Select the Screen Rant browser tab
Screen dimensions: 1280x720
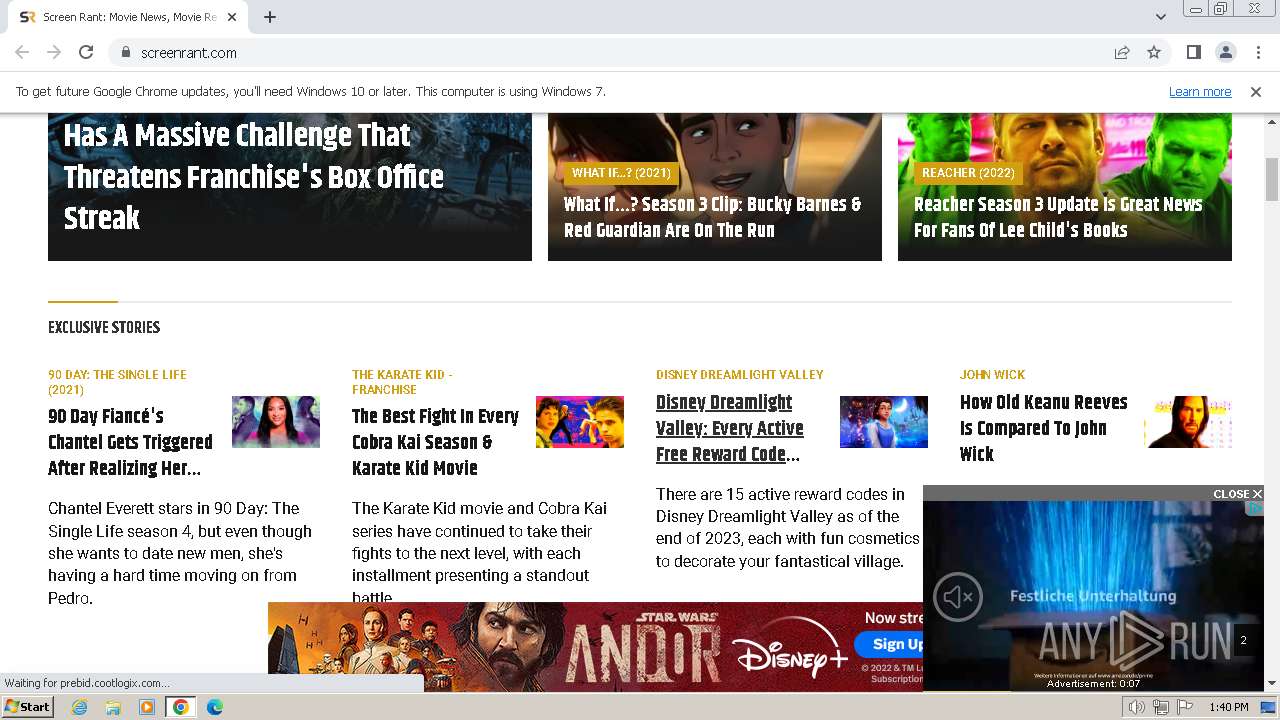(x=128, y=17)
